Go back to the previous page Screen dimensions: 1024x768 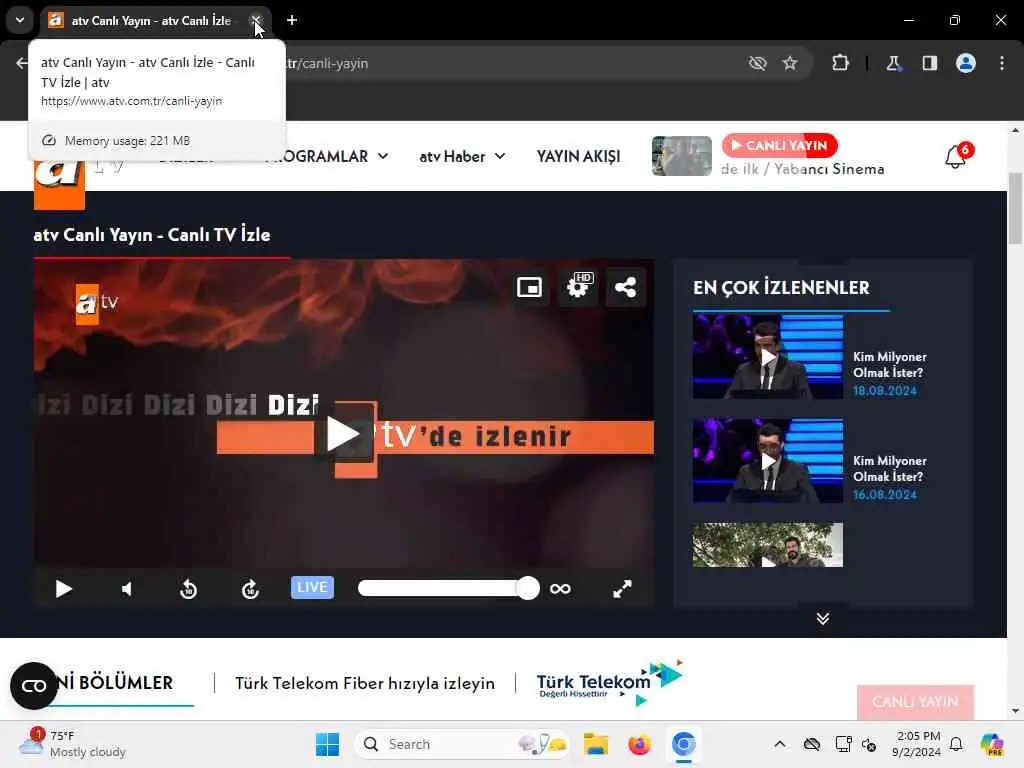click(22, 63)
